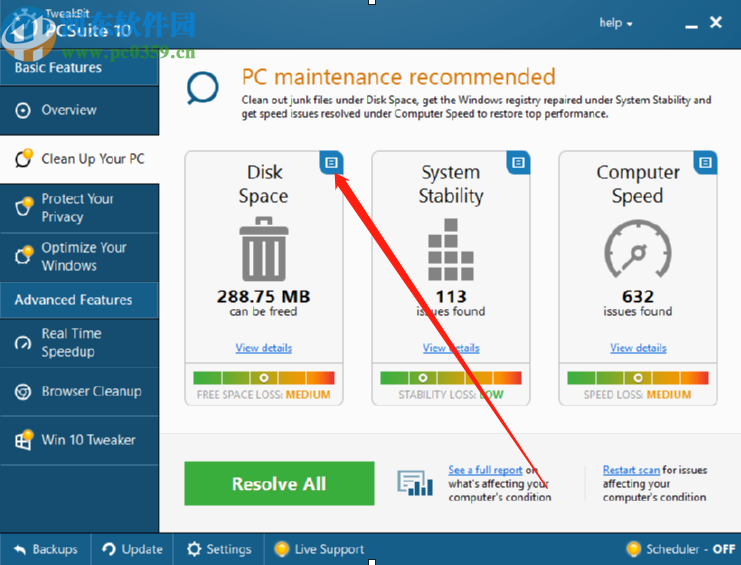Click the 288.75 MB freed value
741x565 pixels.
pyautogui.click(x=263, y=297)
